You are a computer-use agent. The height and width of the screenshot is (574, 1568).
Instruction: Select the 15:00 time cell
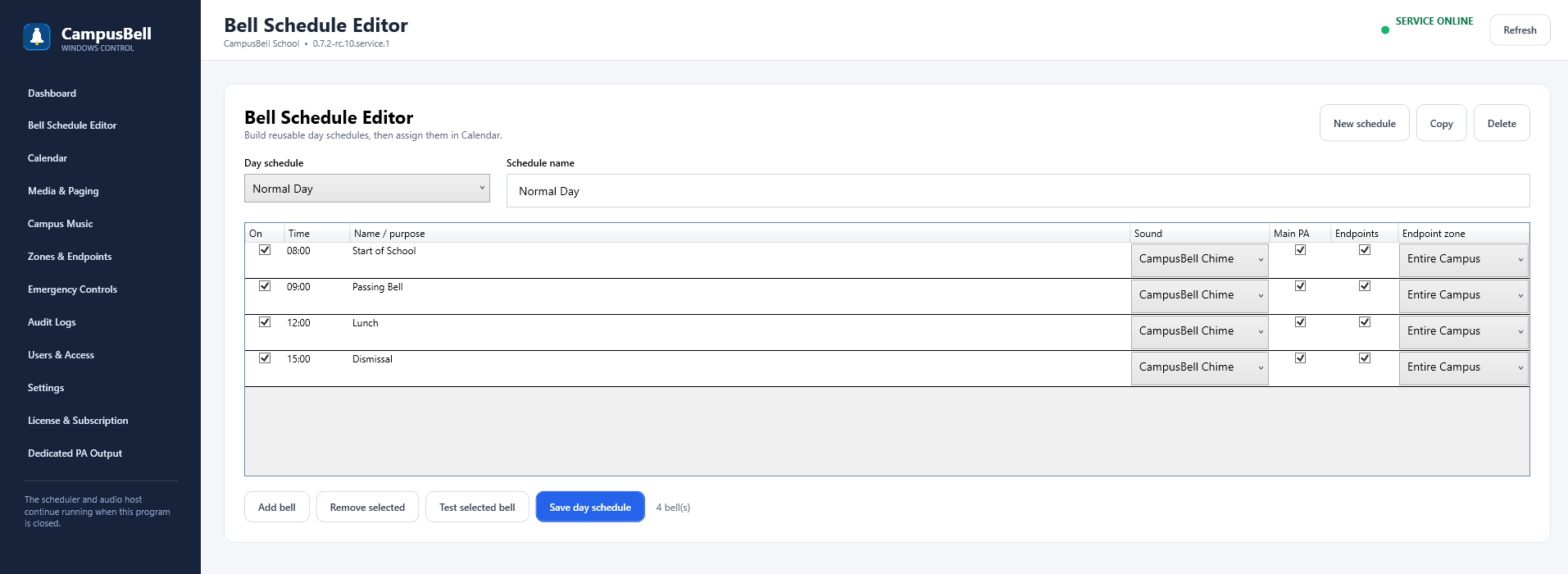pos(316,368)
